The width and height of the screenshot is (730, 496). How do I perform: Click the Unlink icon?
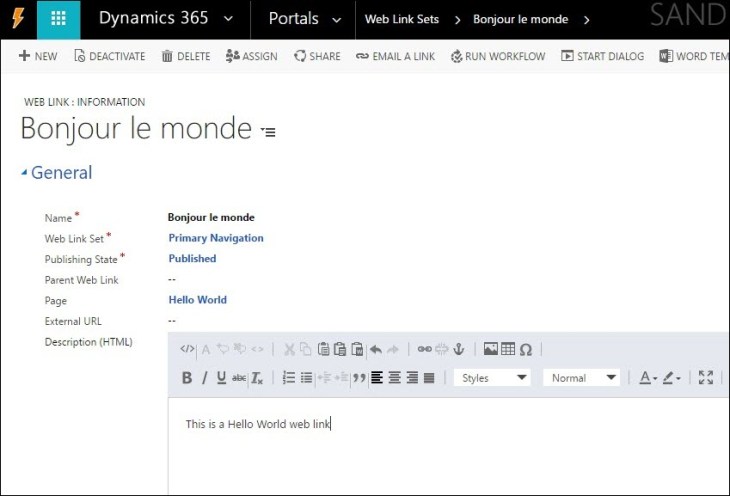tap(441, 349)
